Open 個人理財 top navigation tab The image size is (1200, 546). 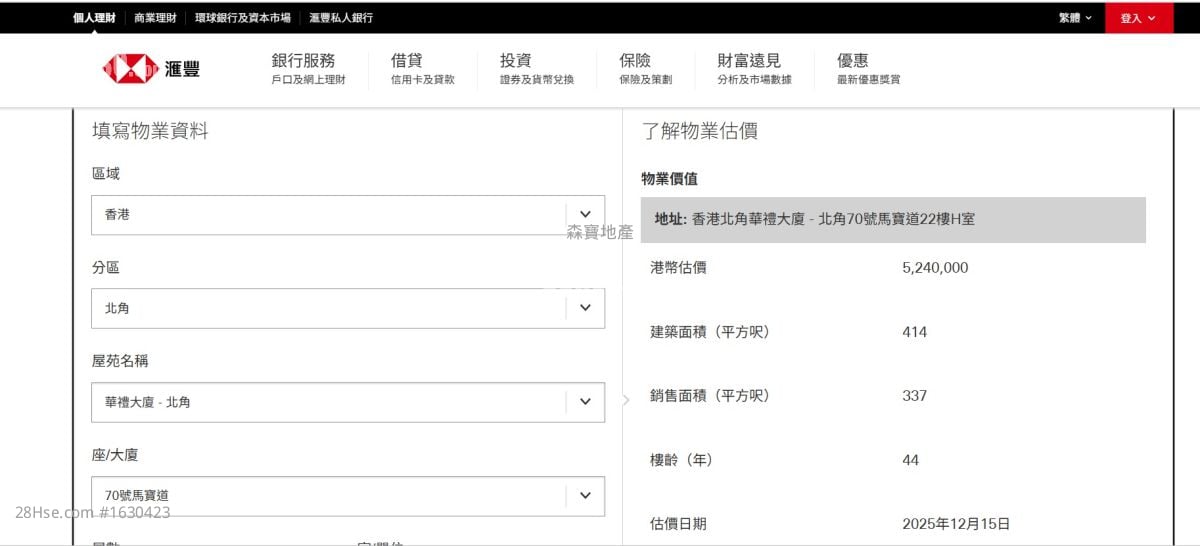(94, 18)
